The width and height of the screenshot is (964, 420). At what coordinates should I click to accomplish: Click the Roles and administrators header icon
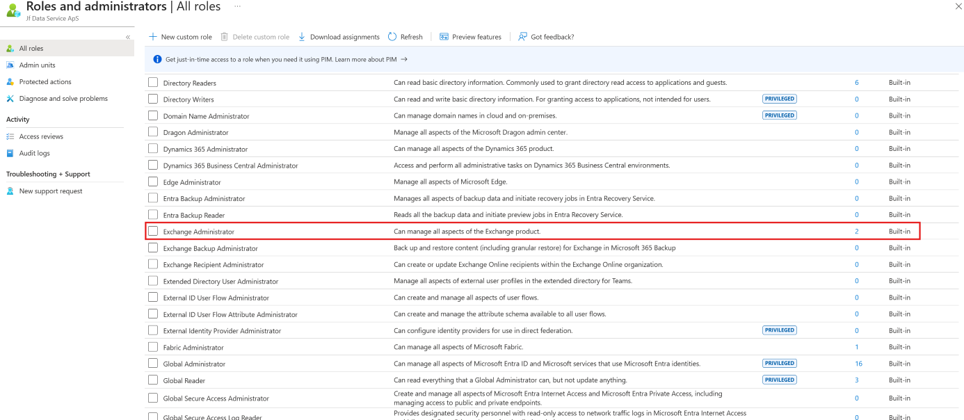click(13, 10)
